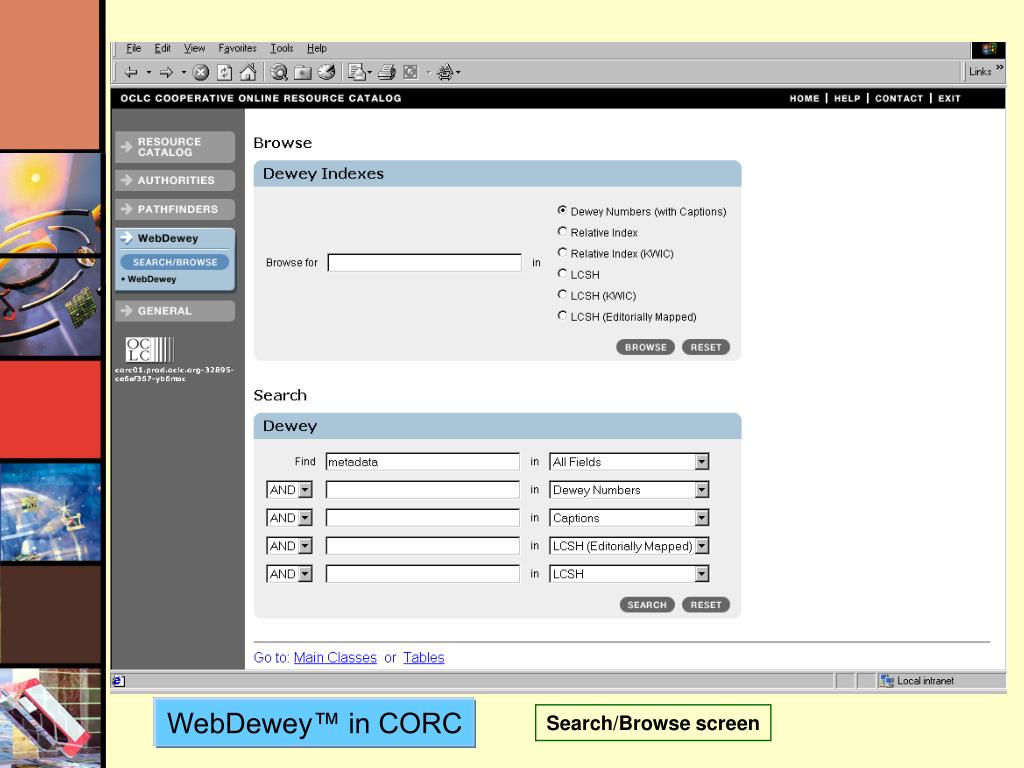Image resolution: width=1024 pixels, height=768 pixels.
Task: Click the browser Forward arrow
Action: click(x=167, y=72)
